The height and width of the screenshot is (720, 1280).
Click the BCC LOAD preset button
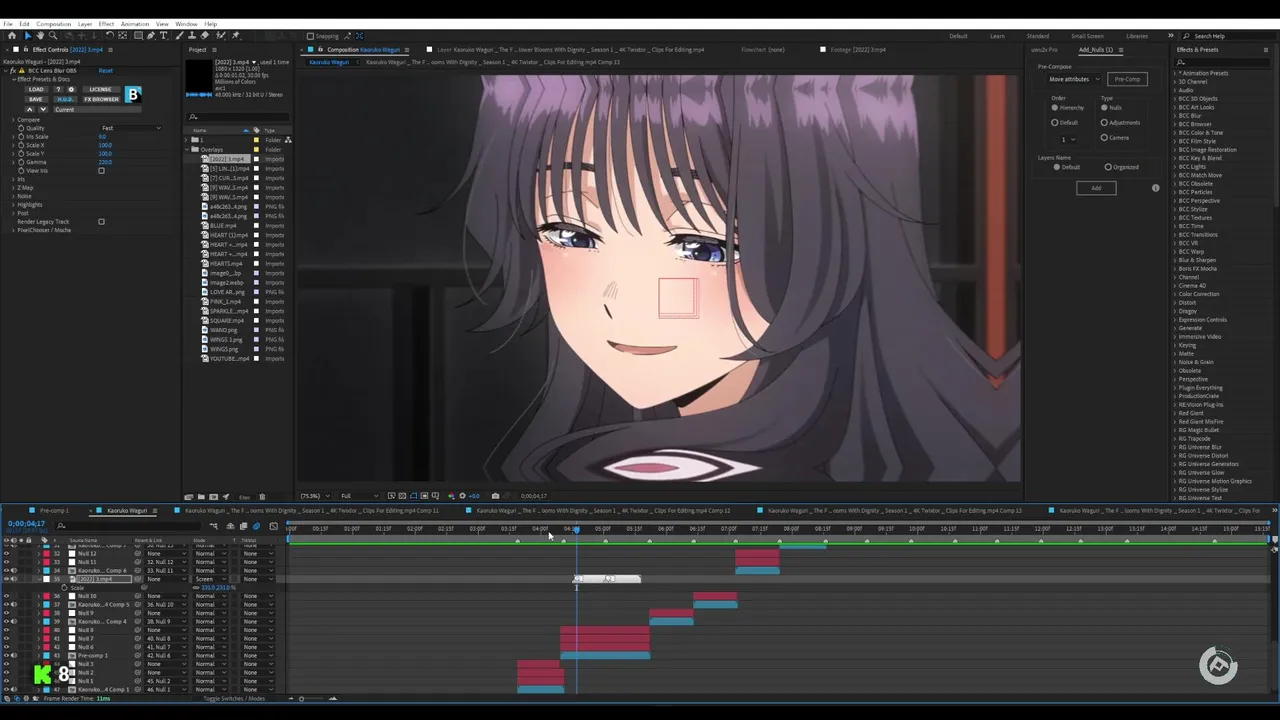click(36, 89)
